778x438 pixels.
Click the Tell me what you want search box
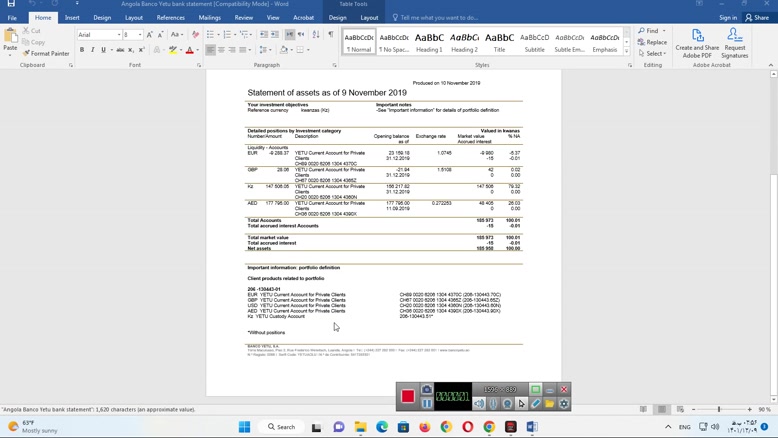point(440,17)
